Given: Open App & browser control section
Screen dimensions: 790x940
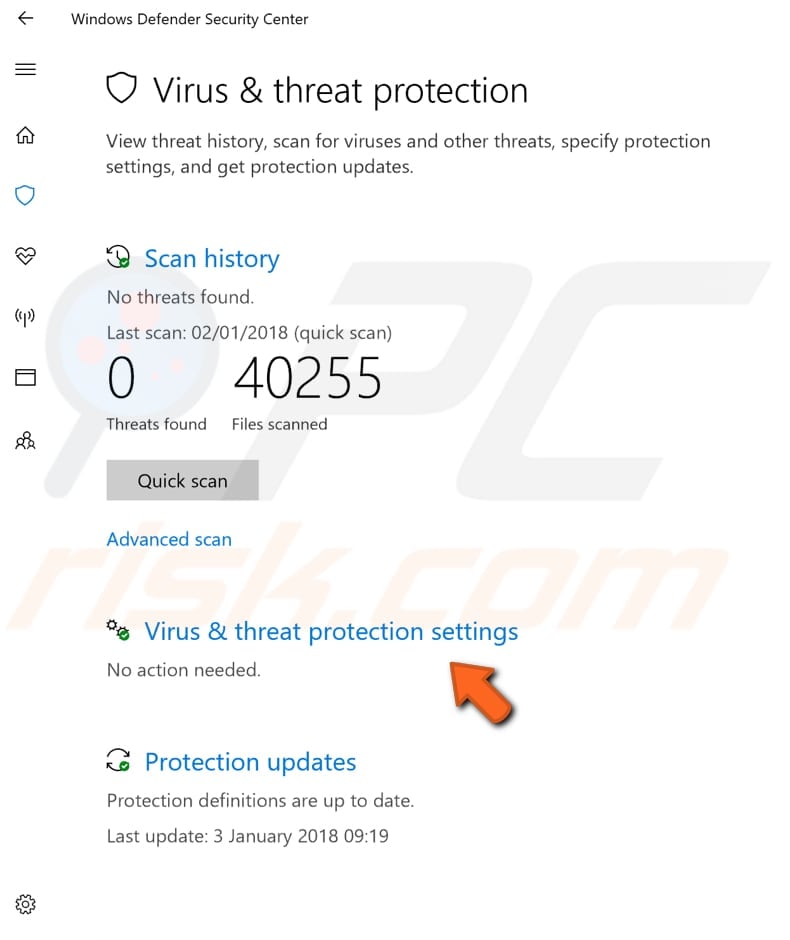Looking at the screenshot, I should click(x=25, y=377).
